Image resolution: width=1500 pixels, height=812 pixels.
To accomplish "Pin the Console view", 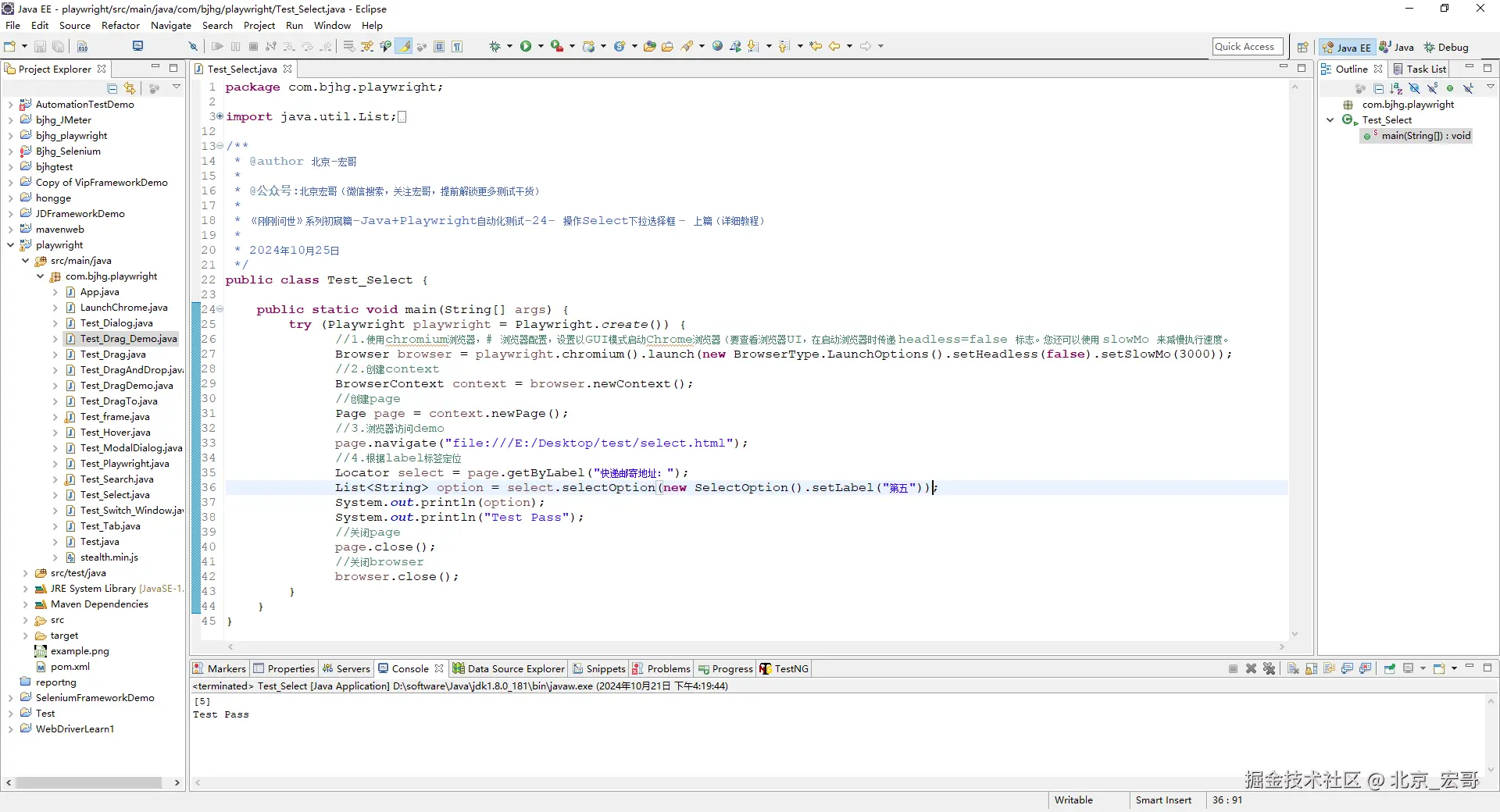I will click(1389, 669).
